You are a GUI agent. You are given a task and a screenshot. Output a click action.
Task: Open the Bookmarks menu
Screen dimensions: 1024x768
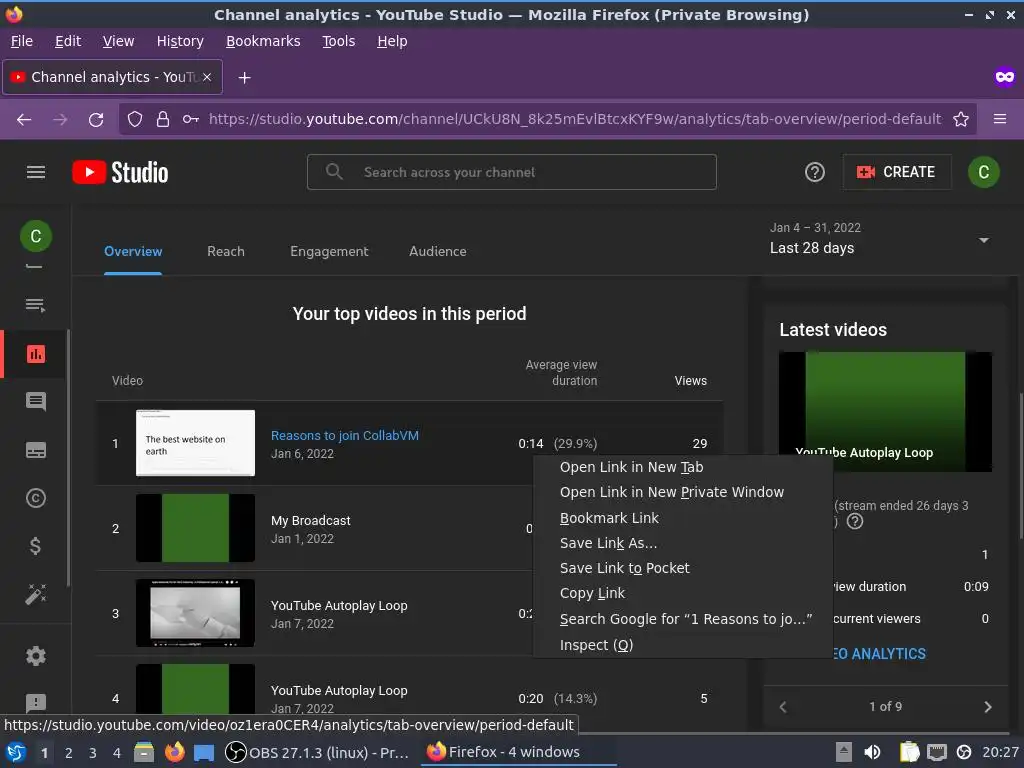pyautogui.click(x=263, y=41)
